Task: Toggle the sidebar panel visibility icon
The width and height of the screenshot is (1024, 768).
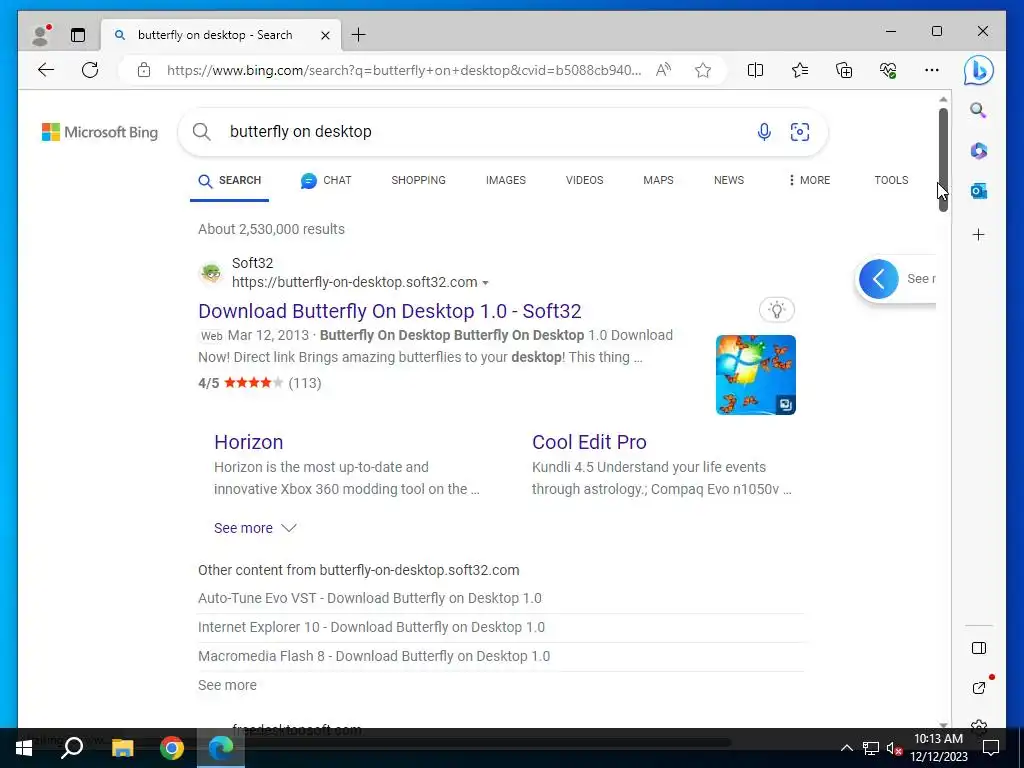Action: [x=978, y=648]
